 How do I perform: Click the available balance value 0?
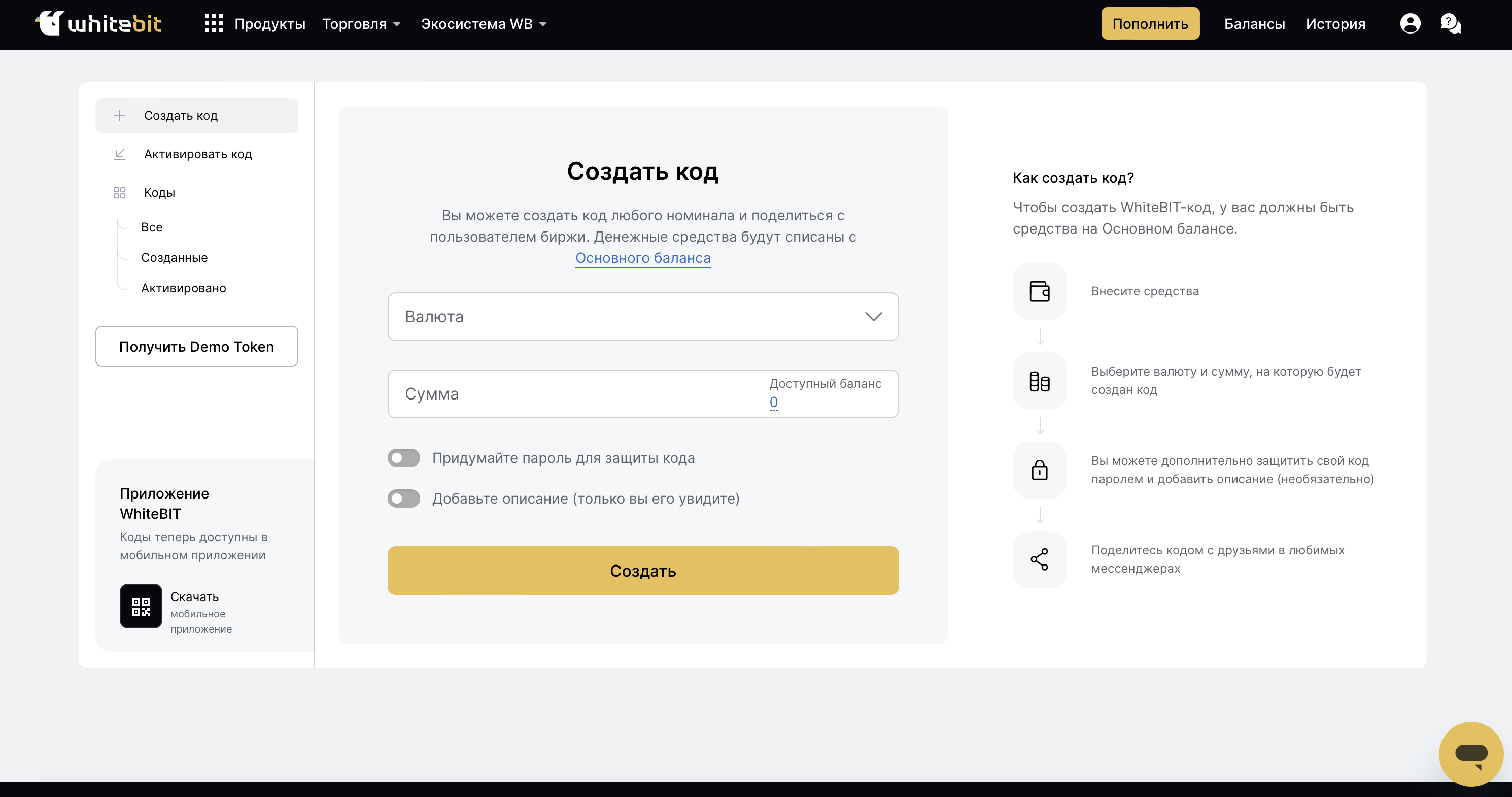click(774, 403)
